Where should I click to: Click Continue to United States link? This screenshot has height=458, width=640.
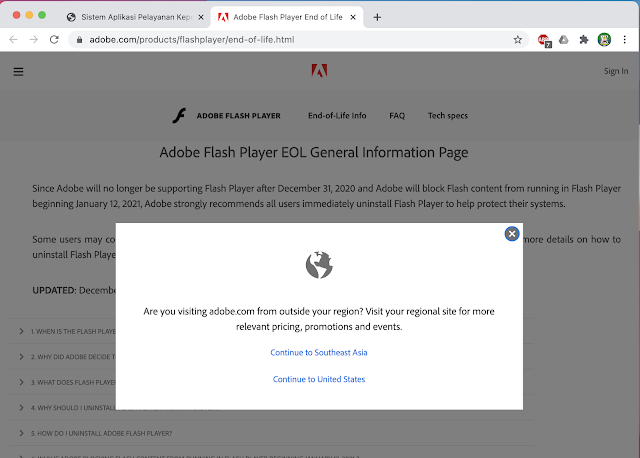[x=319, y=379]
